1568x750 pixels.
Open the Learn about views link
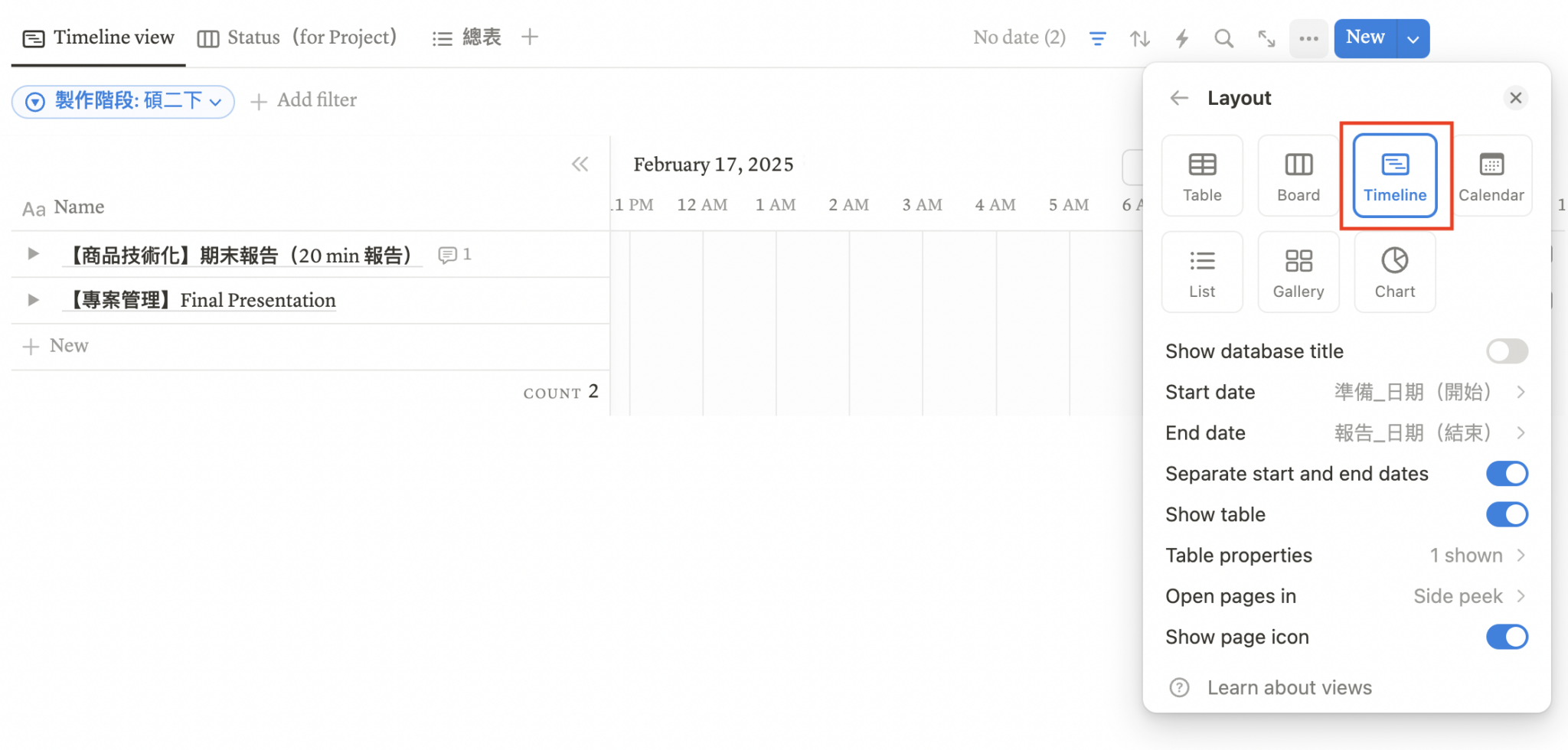(1289, 687)
